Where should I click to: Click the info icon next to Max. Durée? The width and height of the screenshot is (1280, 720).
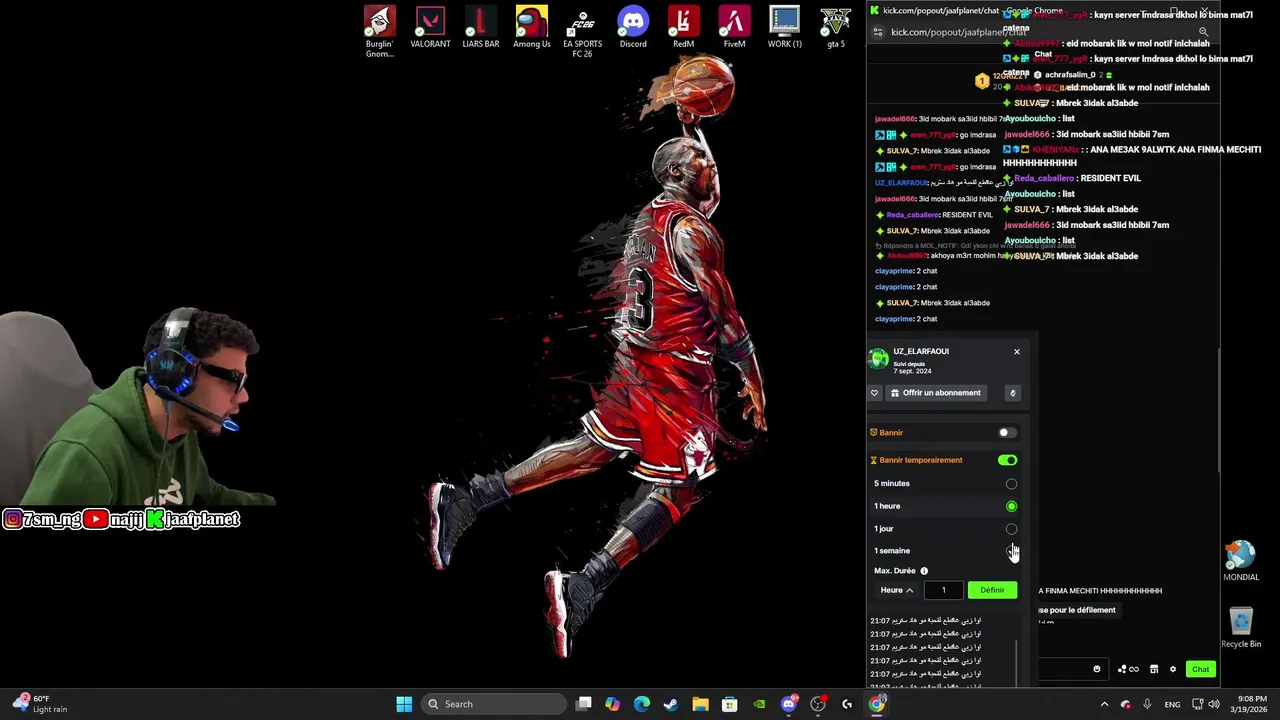[x=924, y=571]
